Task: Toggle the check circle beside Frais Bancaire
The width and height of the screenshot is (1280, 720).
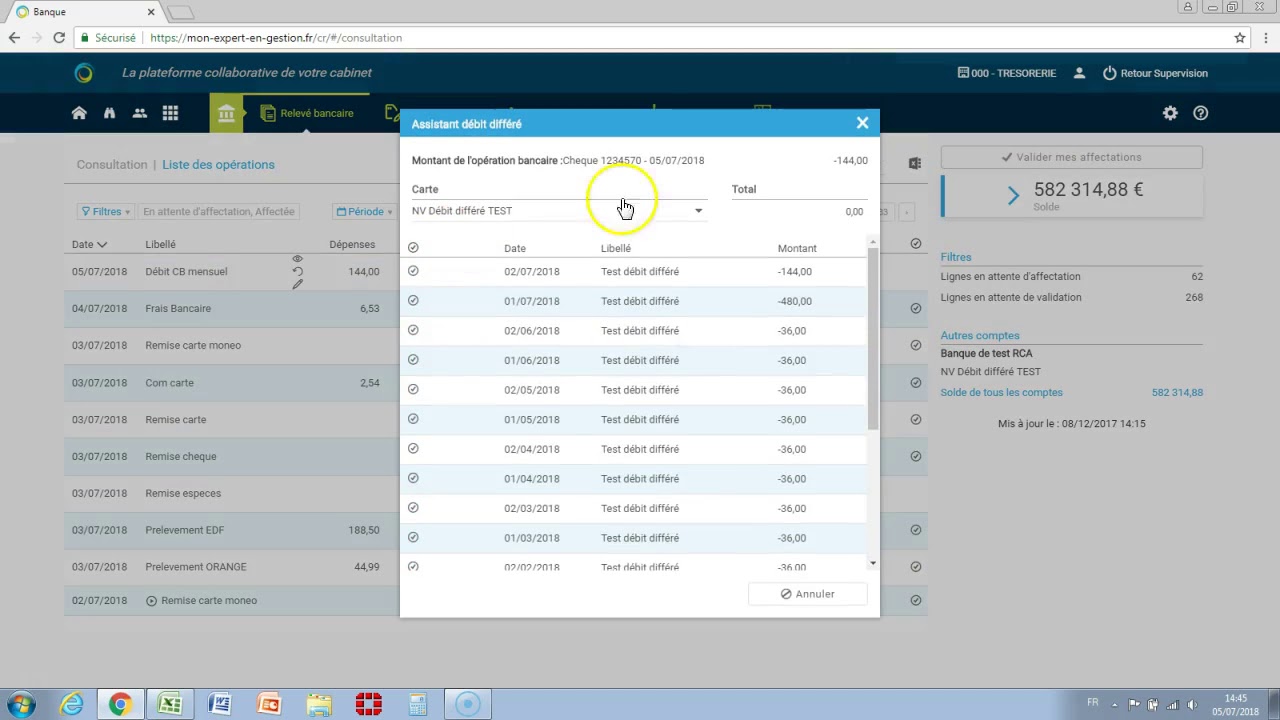Action: (915, 308)
